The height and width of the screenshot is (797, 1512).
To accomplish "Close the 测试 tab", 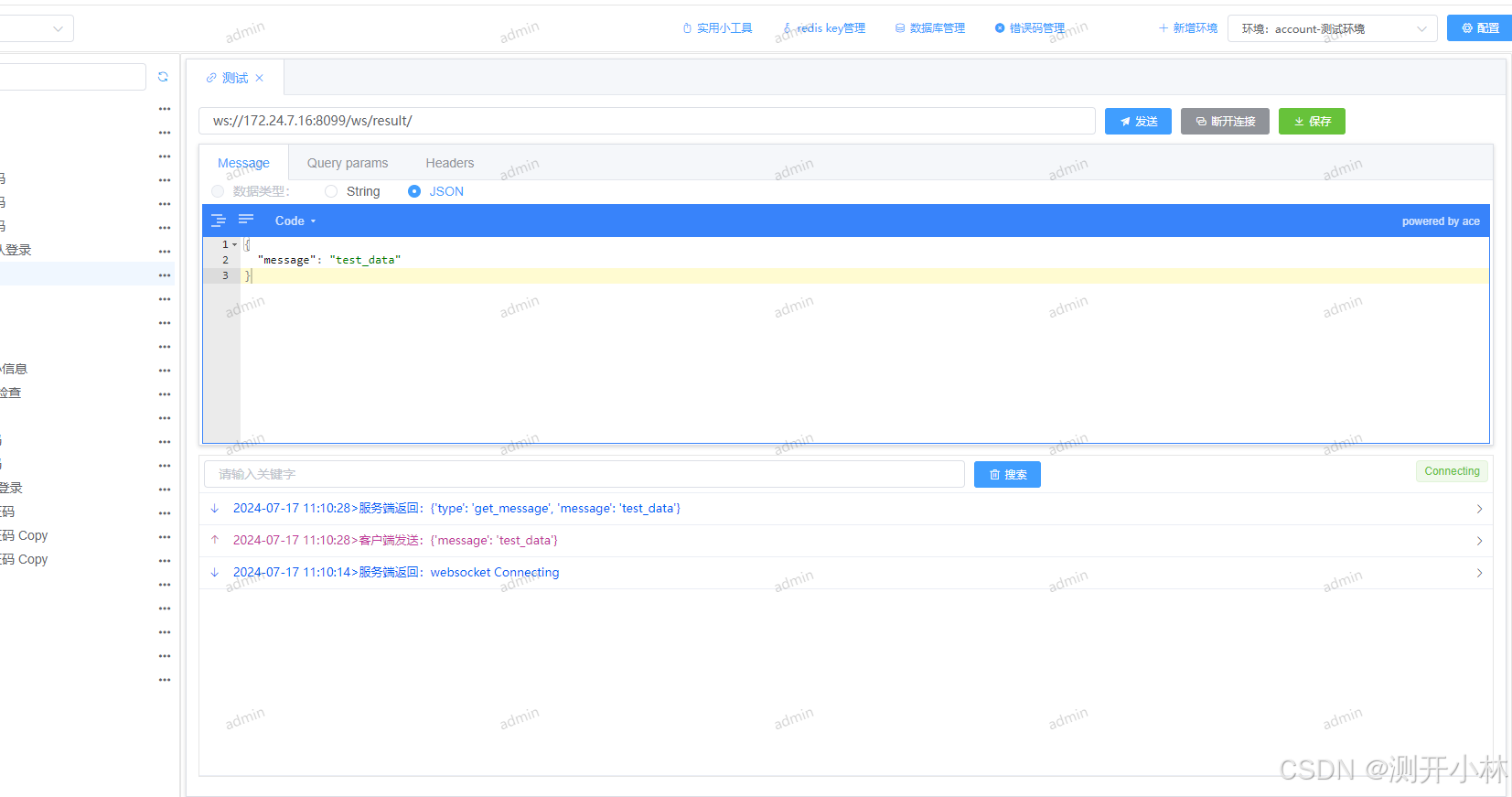I will pyautogui.click(x=260, y=78).
